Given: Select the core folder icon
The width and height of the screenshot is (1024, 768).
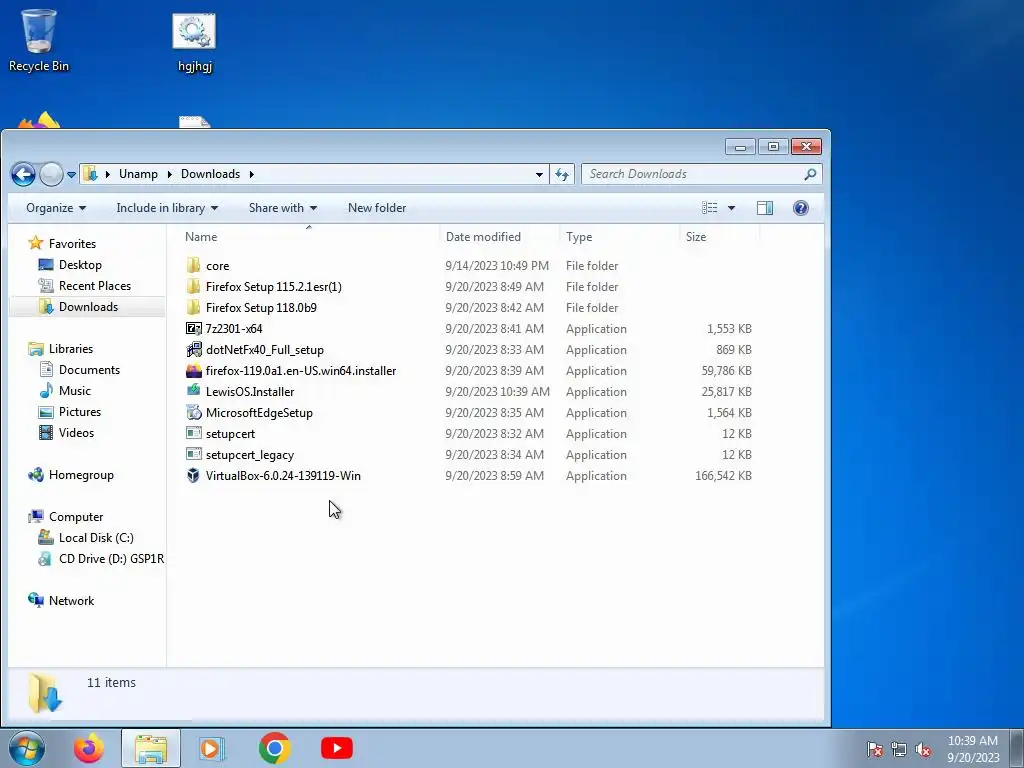Looking at the screenshot, I should tap(193, 265).
